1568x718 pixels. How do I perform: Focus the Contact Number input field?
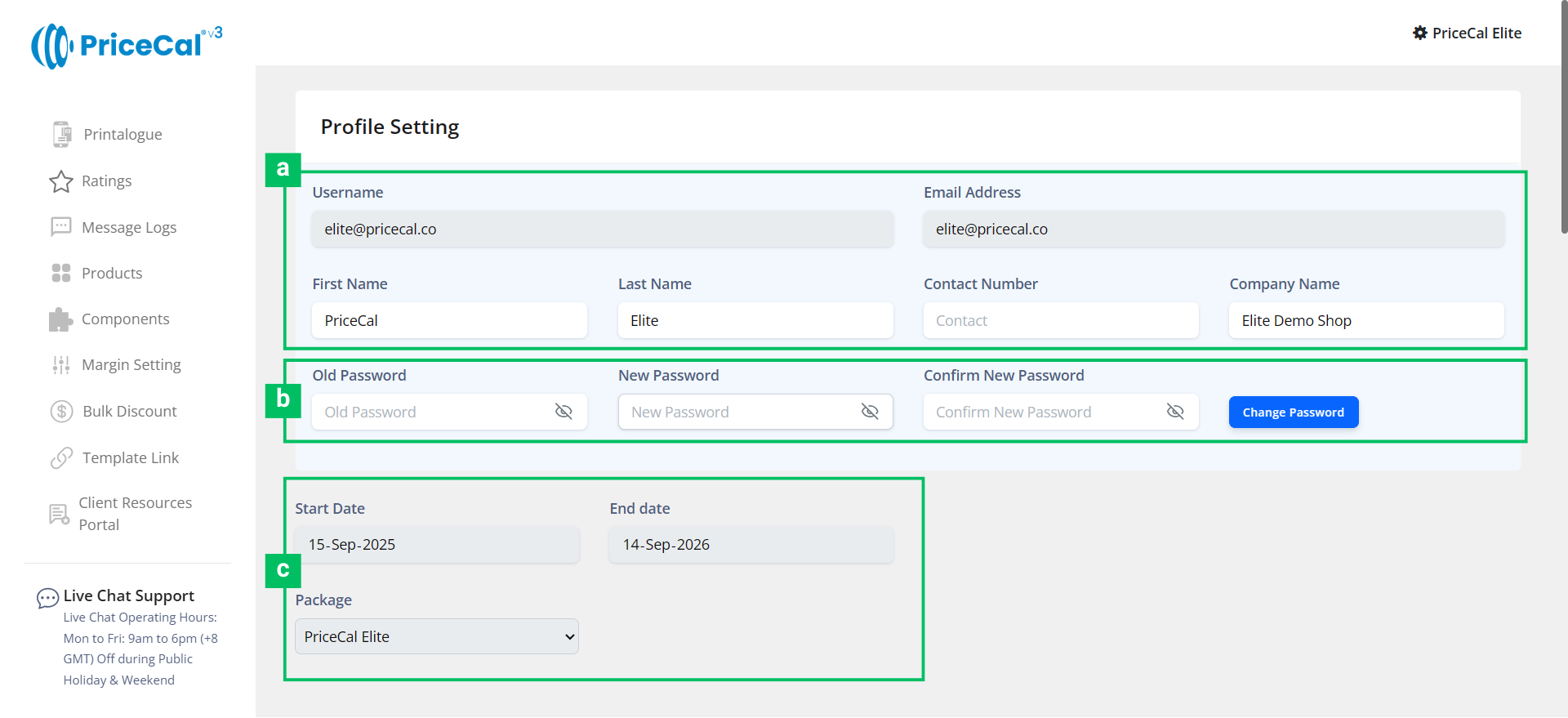[1060, 321]
